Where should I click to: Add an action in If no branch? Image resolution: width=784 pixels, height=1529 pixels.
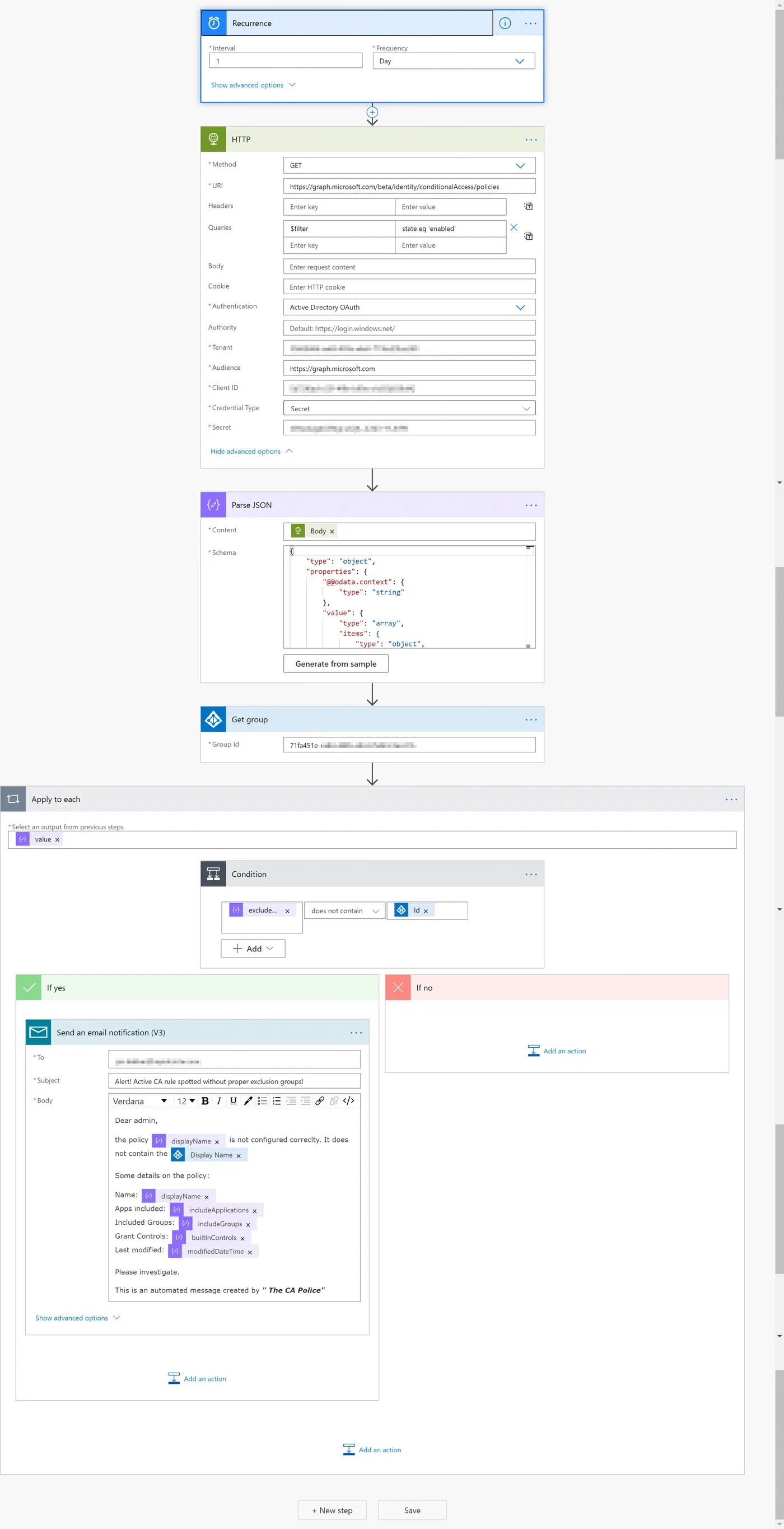coord(557,1051)
